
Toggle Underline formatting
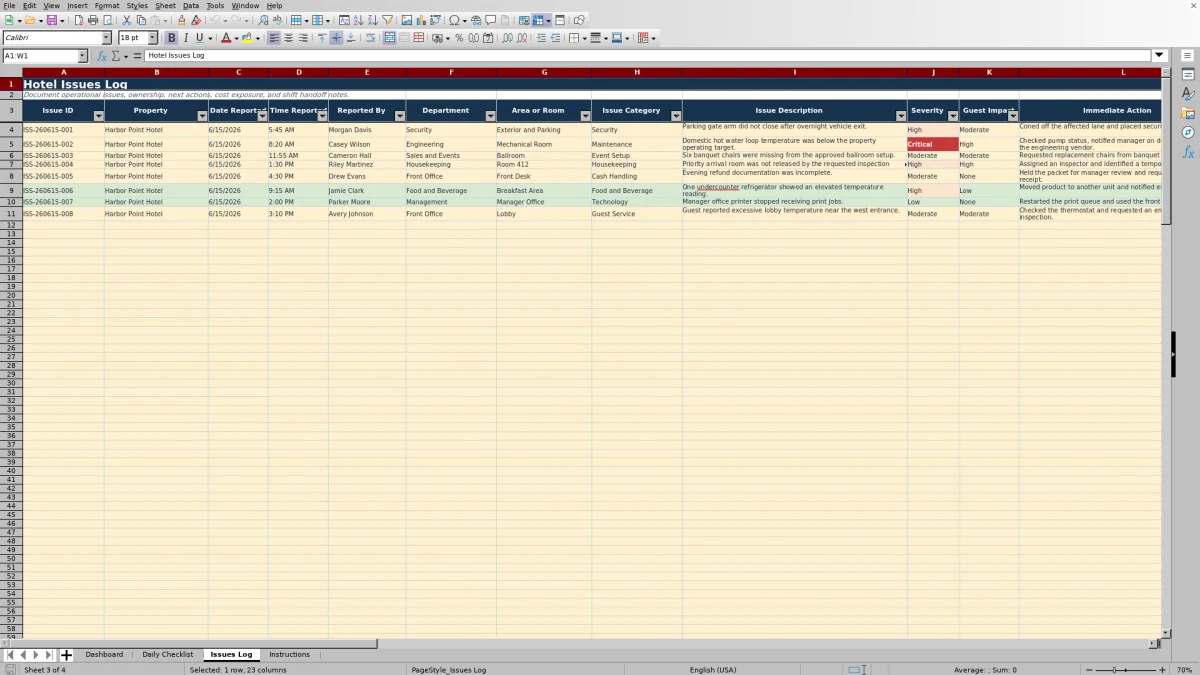click(199, 38)
